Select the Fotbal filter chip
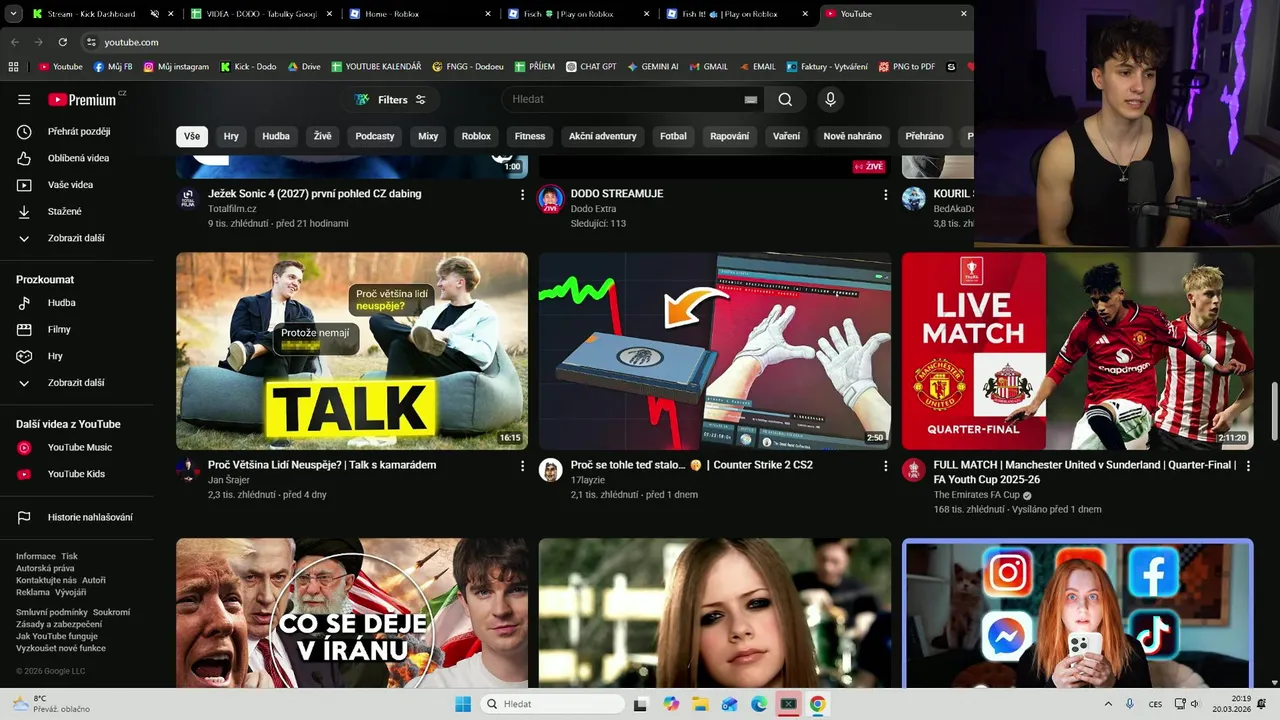Image resolution: width=1280 pixels, height=720 pixels. (x=673, y=136)
